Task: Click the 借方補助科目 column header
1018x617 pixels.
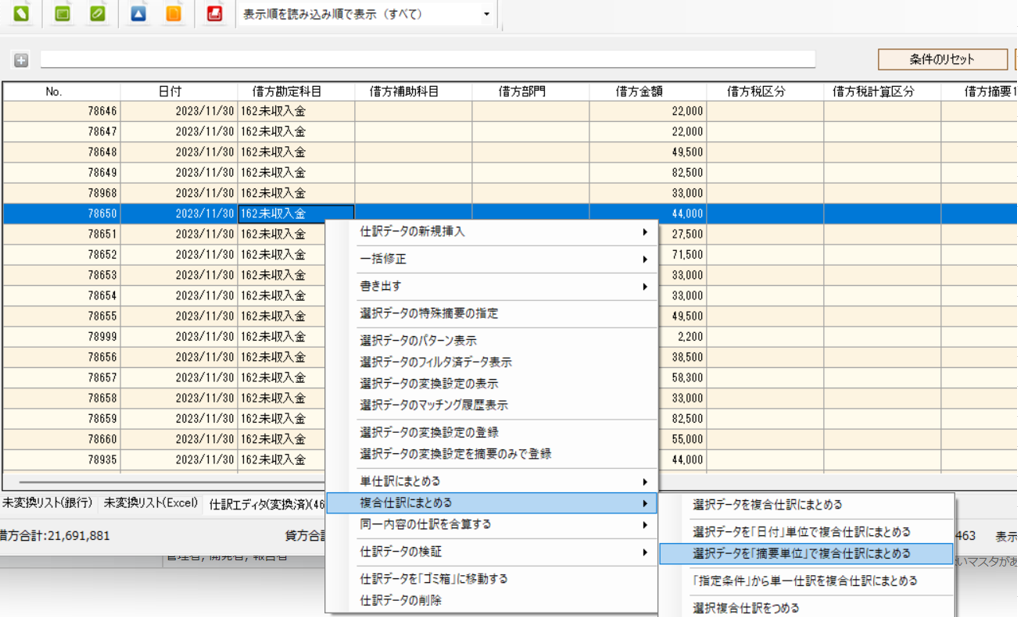Action: [414, 92]
